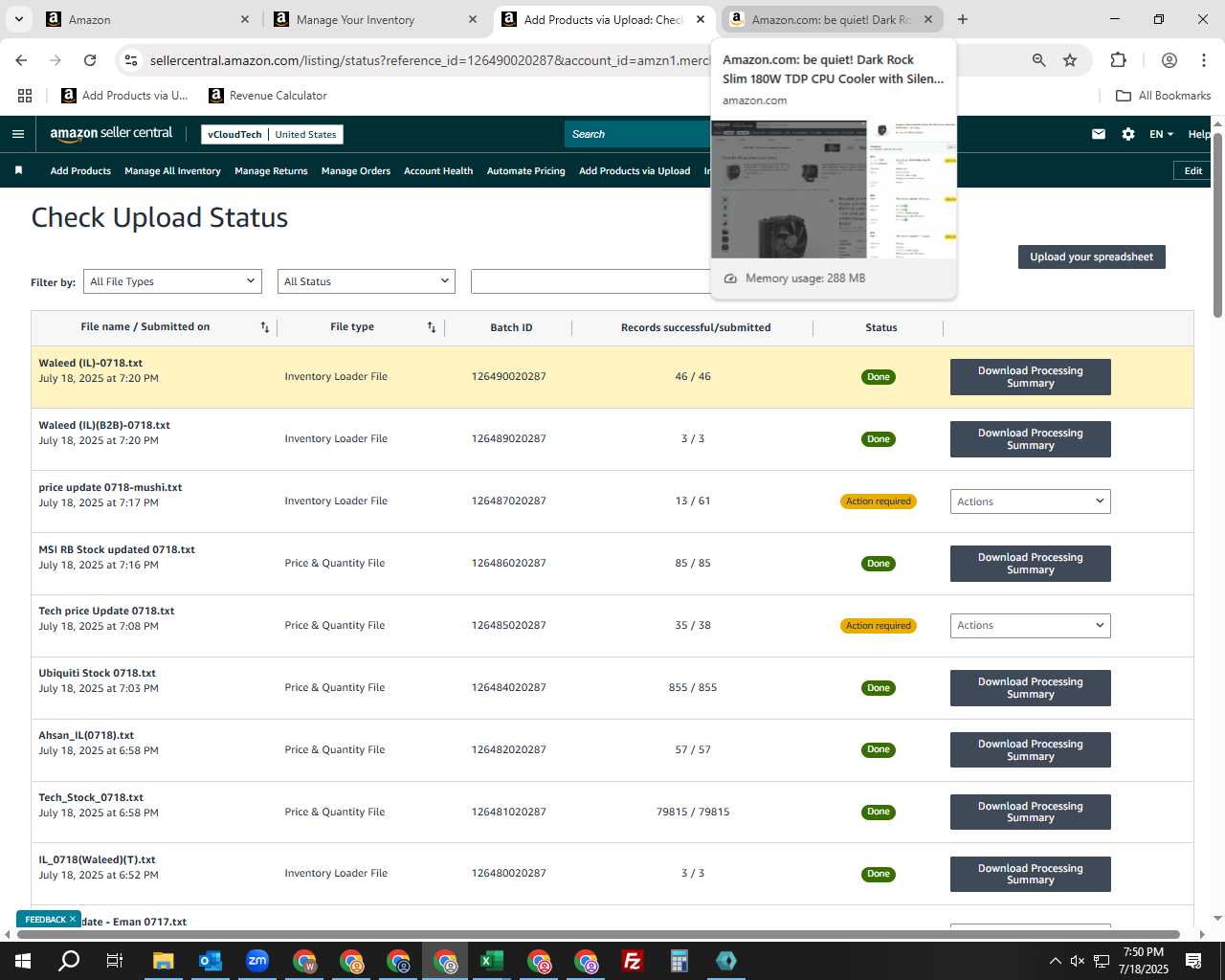Image resolution: width=1225 pixels, height=980 pixels.
Task: Click the page vertical scrollbar
Action: point(1217,226)
